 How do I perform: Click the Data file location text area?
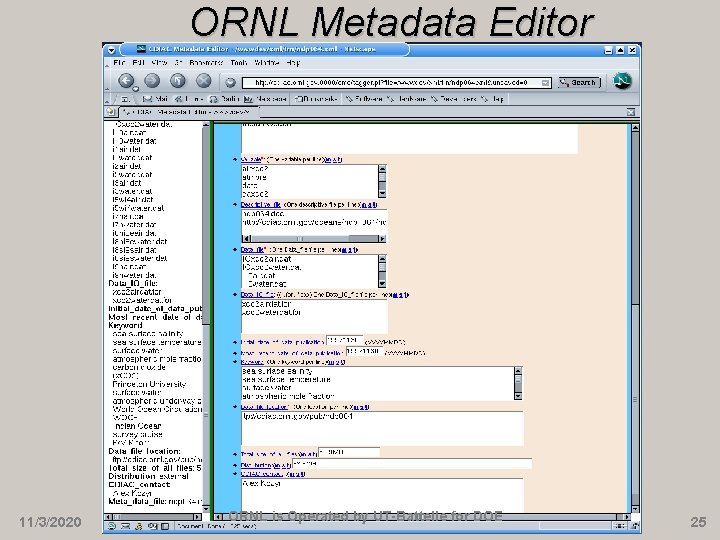tap(382, 428)
